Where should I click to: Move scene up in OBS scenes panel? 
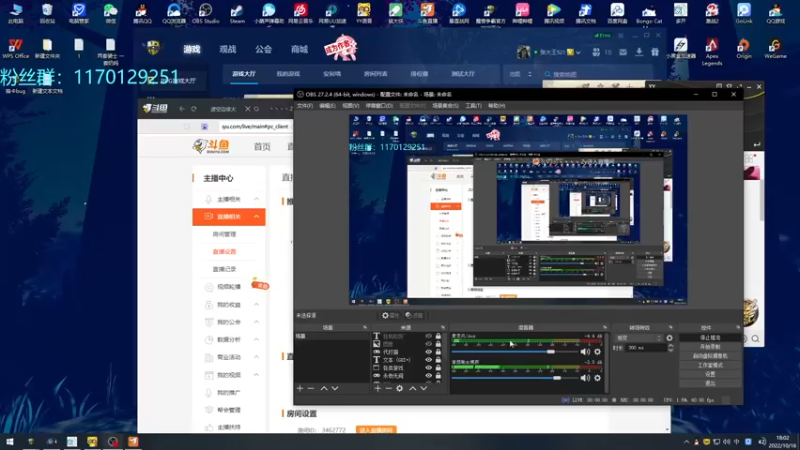tap(323, 388)
